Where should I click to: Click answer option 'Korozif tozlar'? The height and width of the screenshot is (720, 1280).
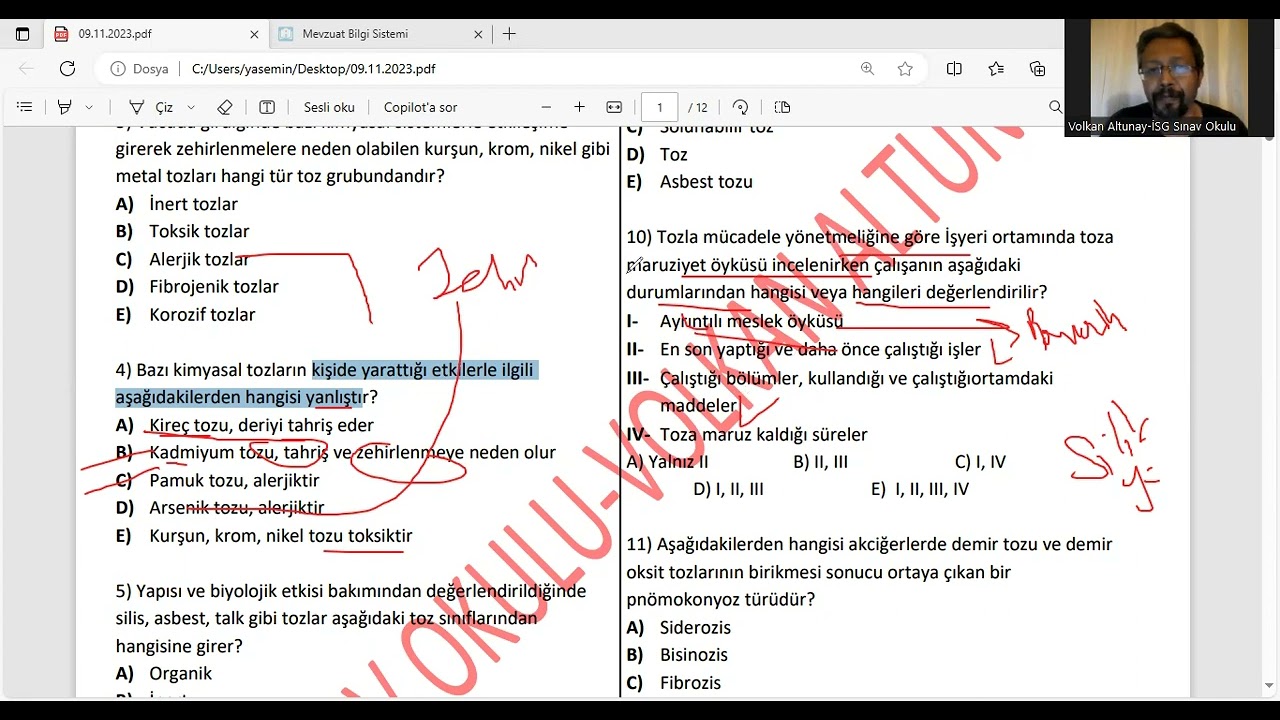pyautogui.click(x=202, y=314)
